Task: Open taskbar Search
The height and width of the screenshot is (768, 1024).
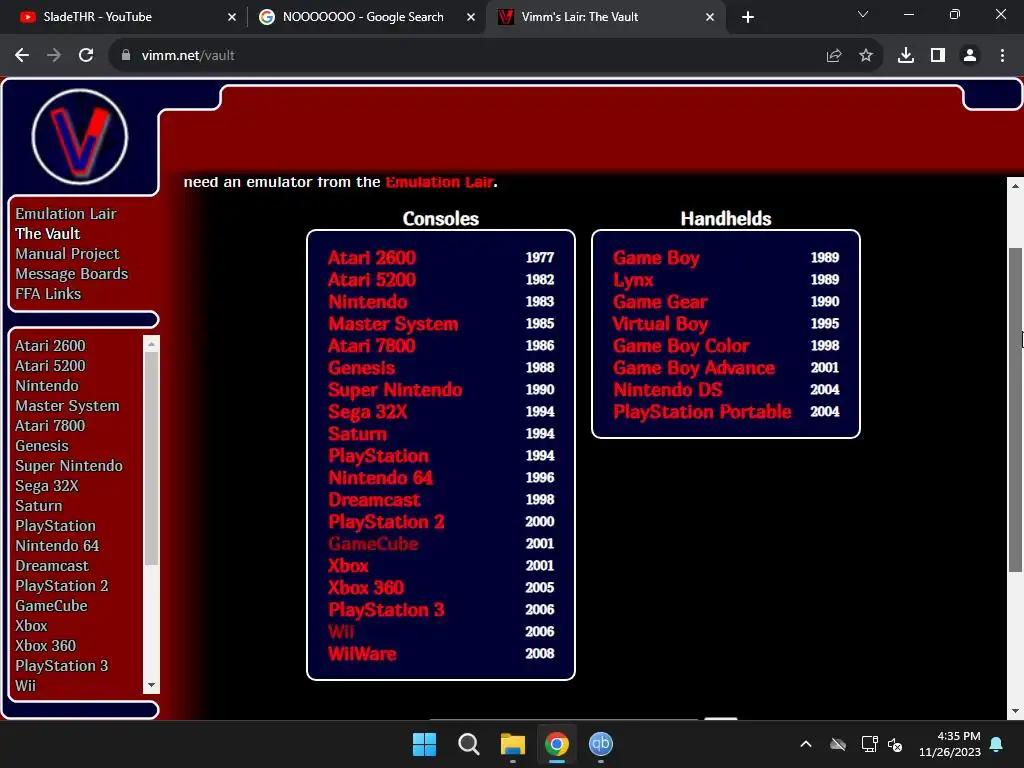Action: pos(469,744)
